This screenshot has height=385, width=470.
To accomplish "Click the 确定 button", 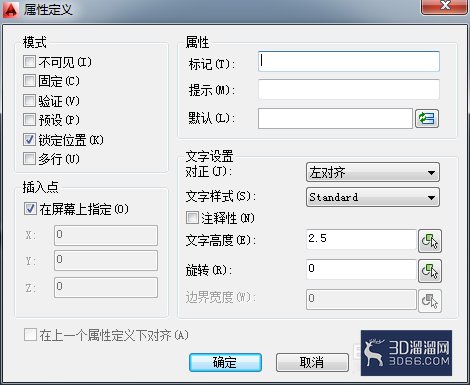I will (225, 362).
